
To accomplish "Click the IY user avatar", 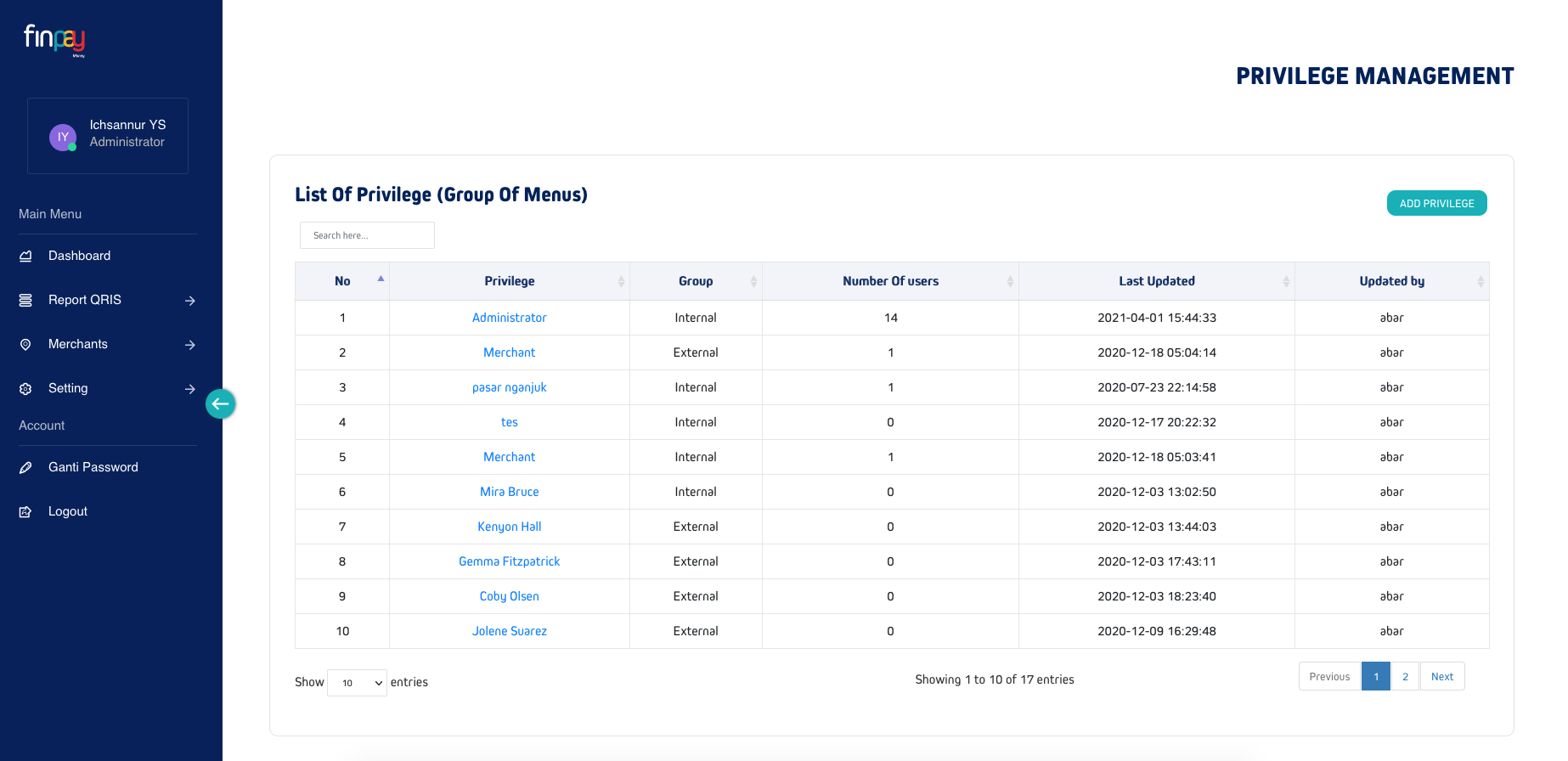I will (63, 137).
